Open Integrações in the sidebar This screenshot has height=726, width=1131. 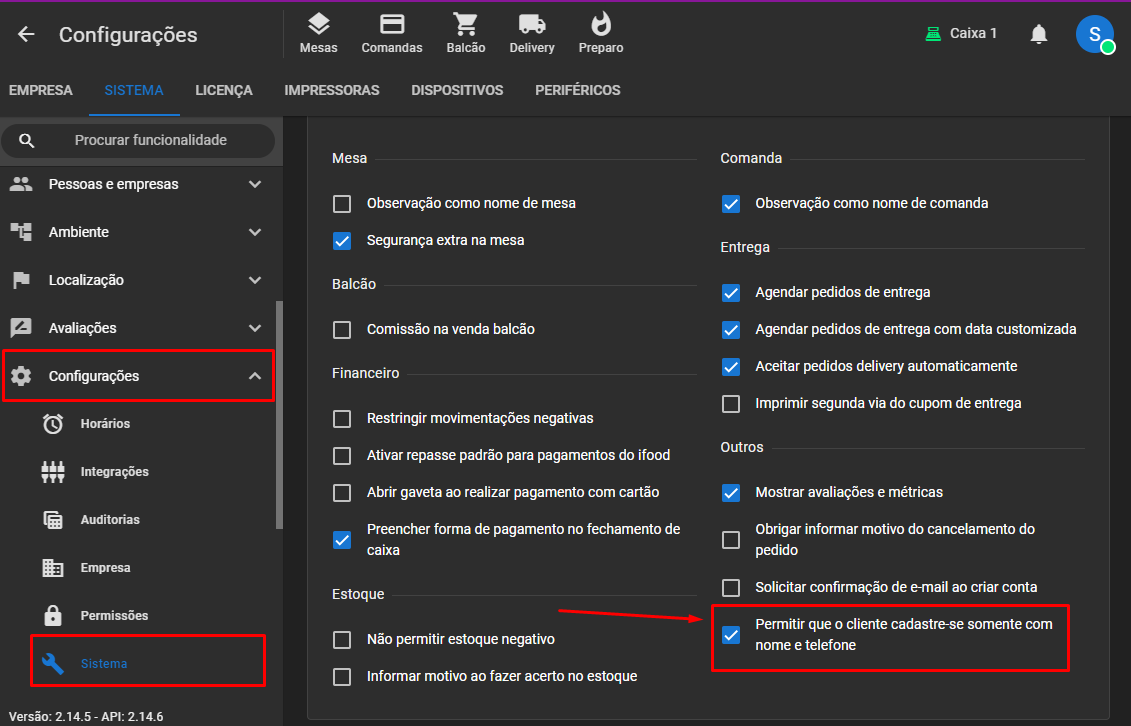pos(114,472)
